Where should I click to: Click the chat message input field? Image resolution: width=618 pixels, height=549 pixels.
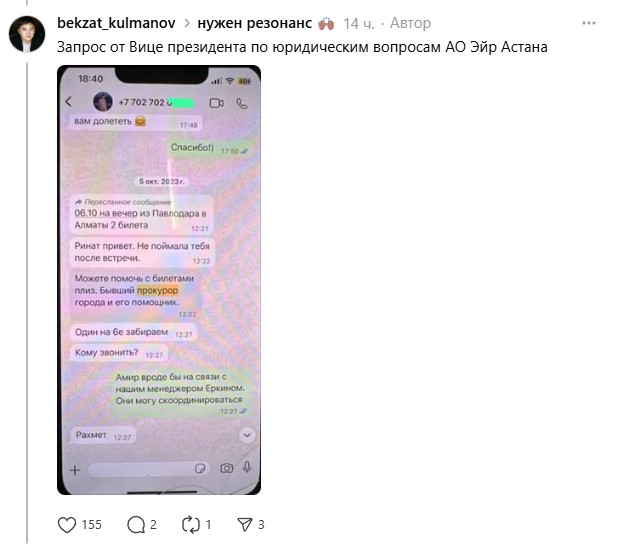click(x=149, y=469)
